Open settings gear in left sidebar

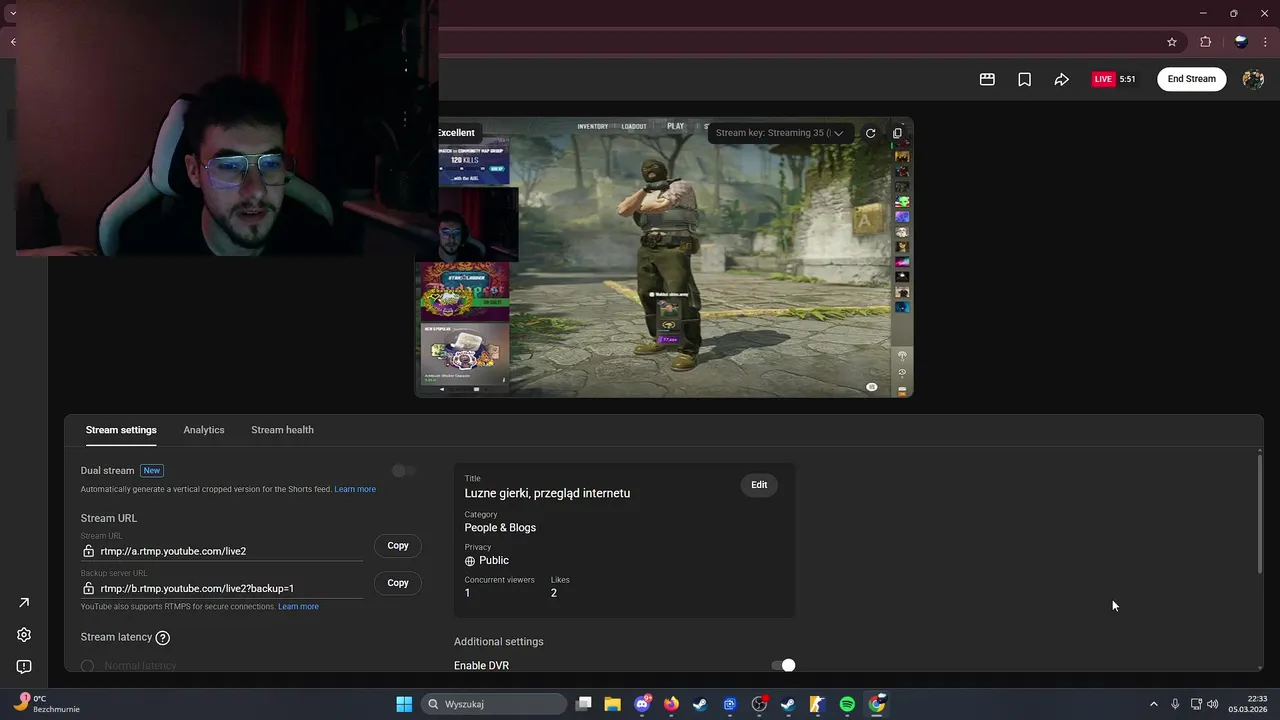click(x=24, y=634)
